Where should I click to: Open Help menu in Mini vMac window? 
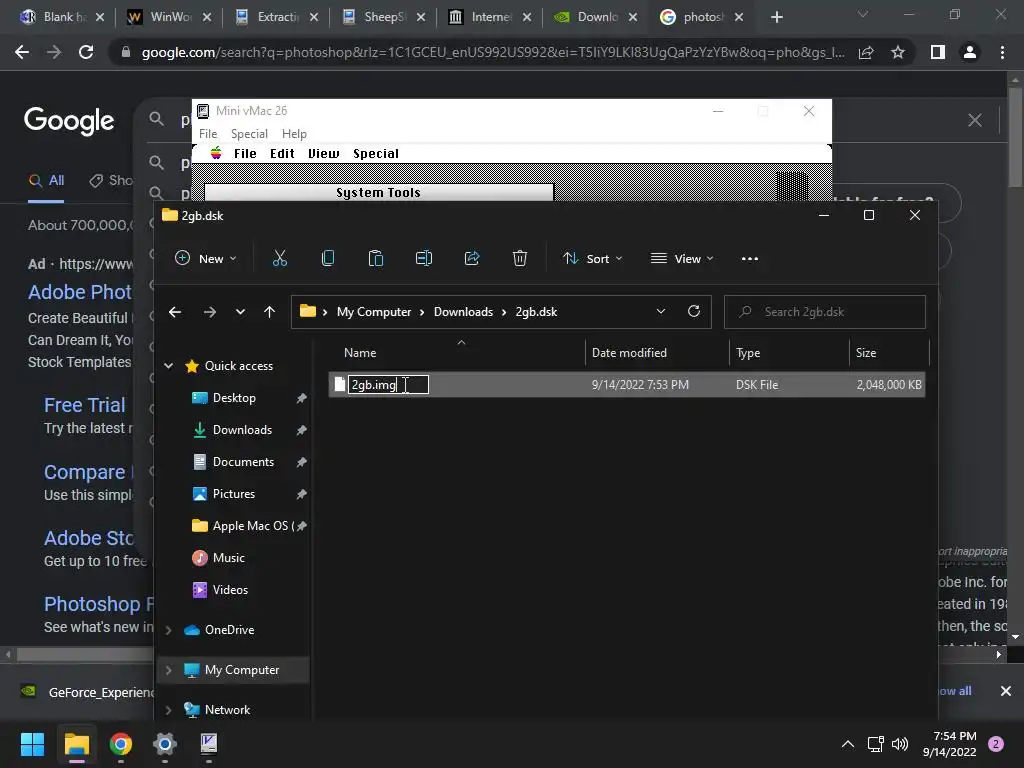click(x=294, y=134)
